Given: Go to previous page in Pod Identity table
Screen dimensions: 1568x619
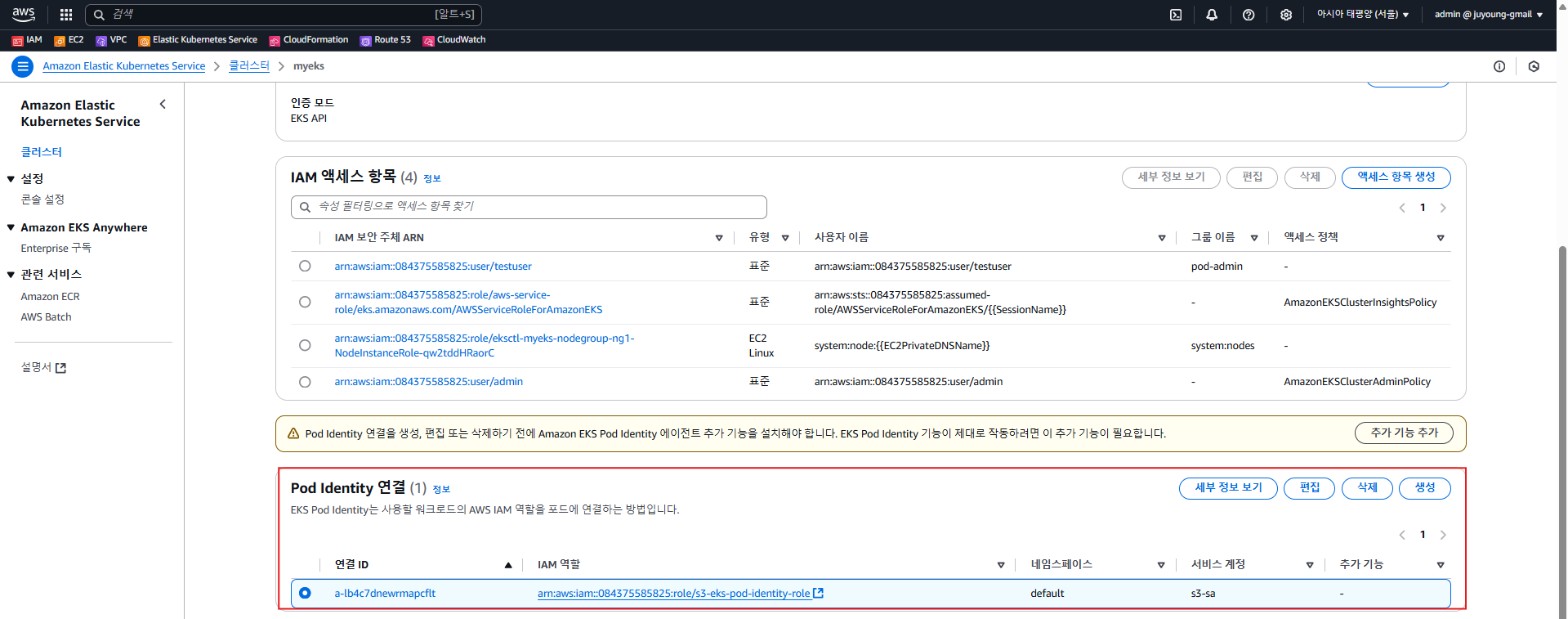Looking at the screenshot, I should coord(1402,535).
